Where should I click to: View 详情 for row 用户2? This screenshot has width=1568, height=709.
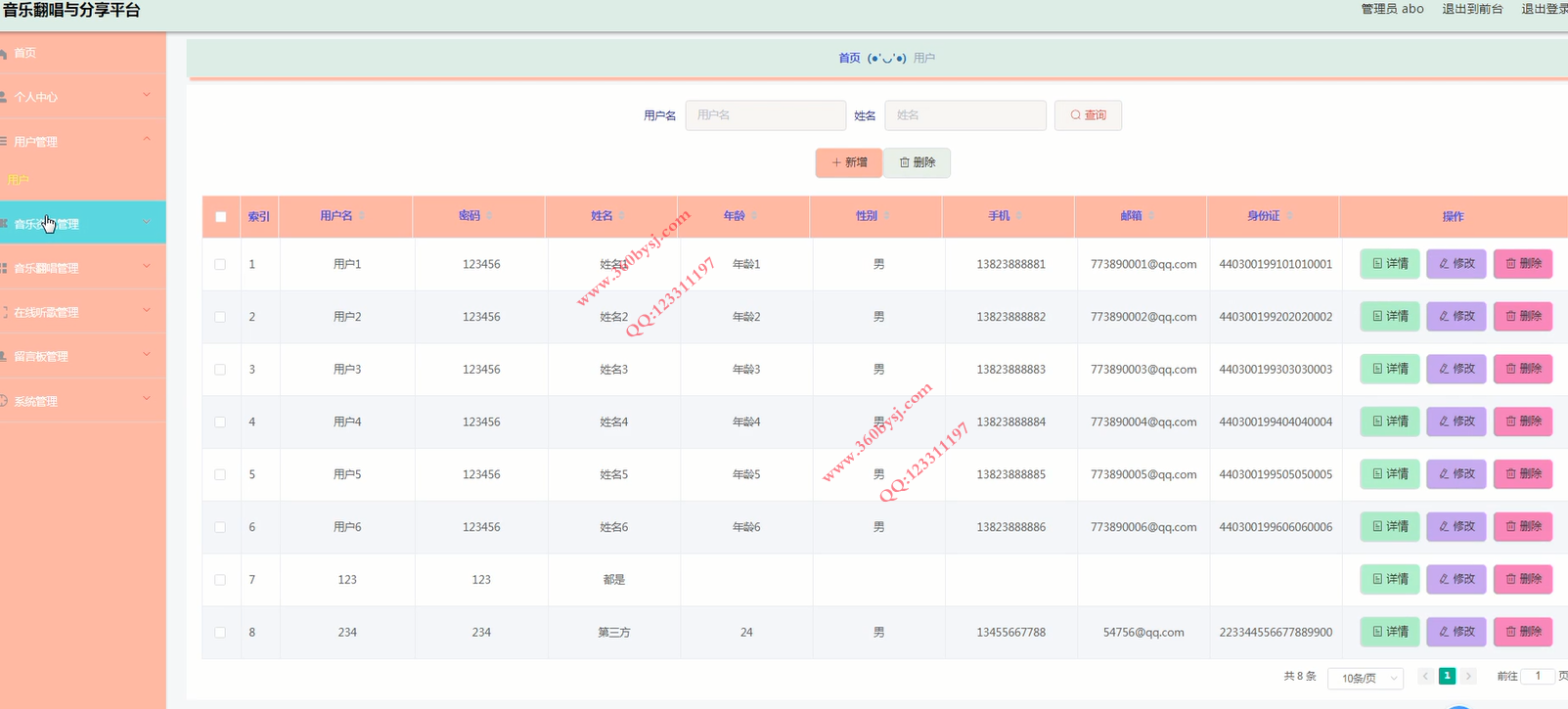(x=1390, y=317)
